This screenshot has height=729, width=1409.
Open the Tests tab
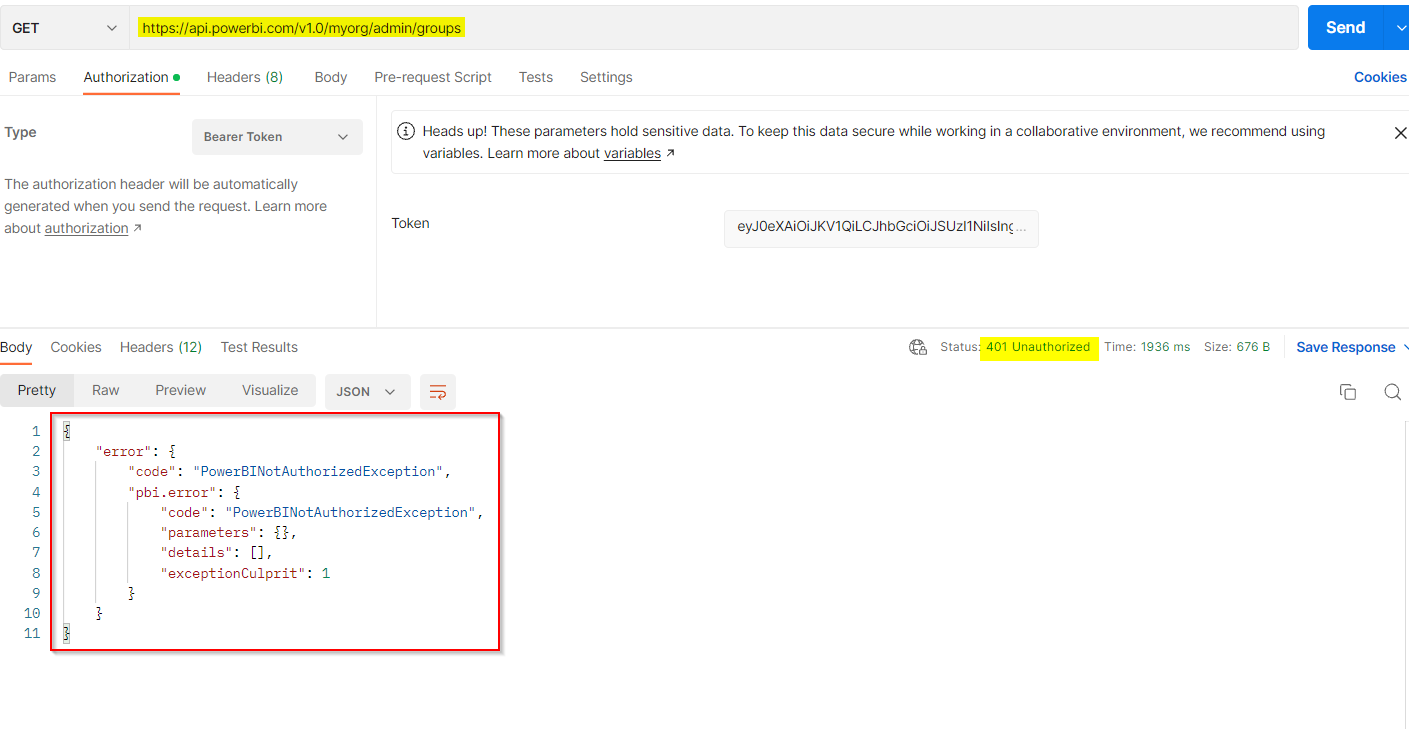(x=536, y=77)
